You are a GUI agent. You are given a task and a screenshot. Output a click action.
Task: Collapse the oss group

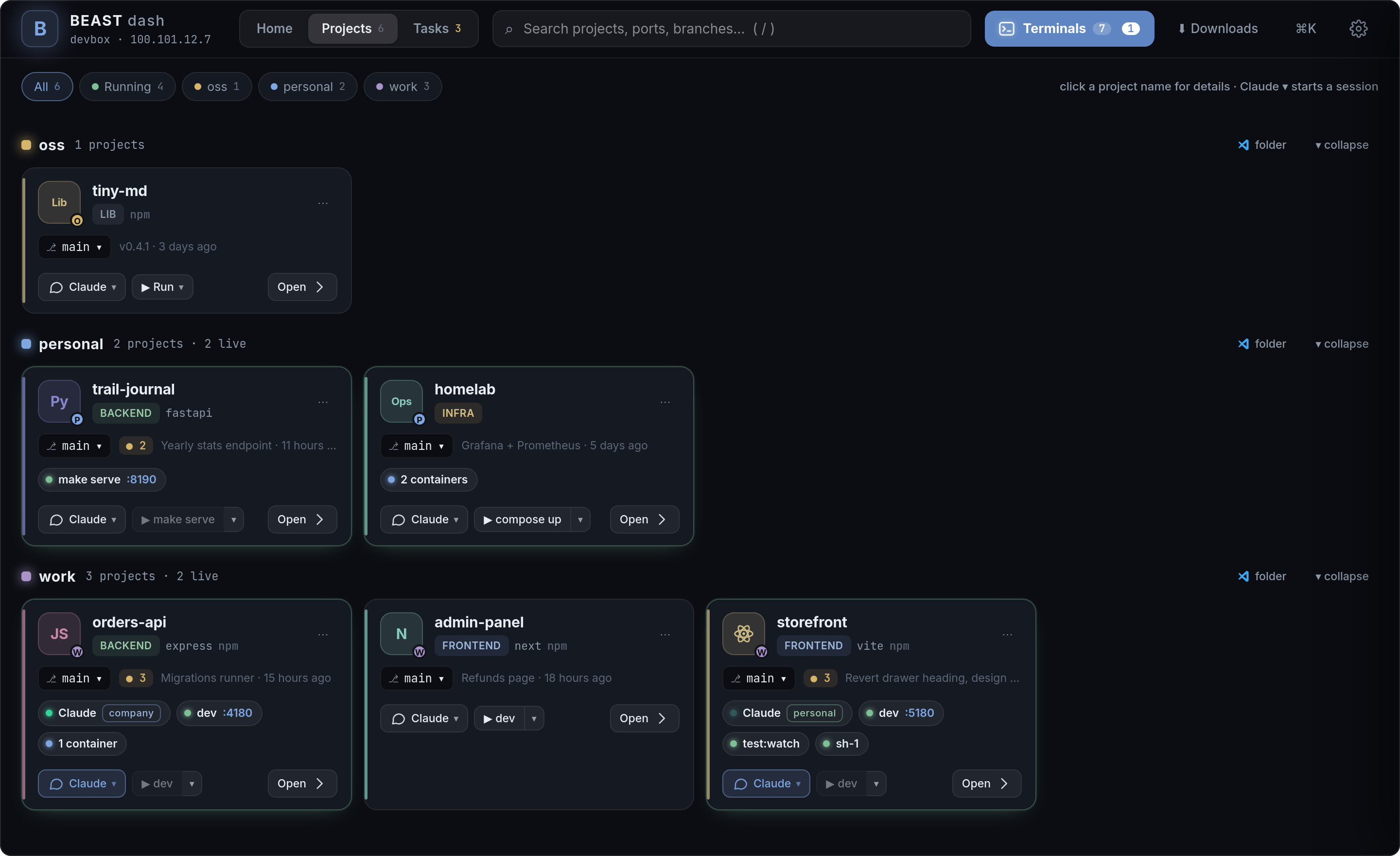click(x=1342, y=145)
